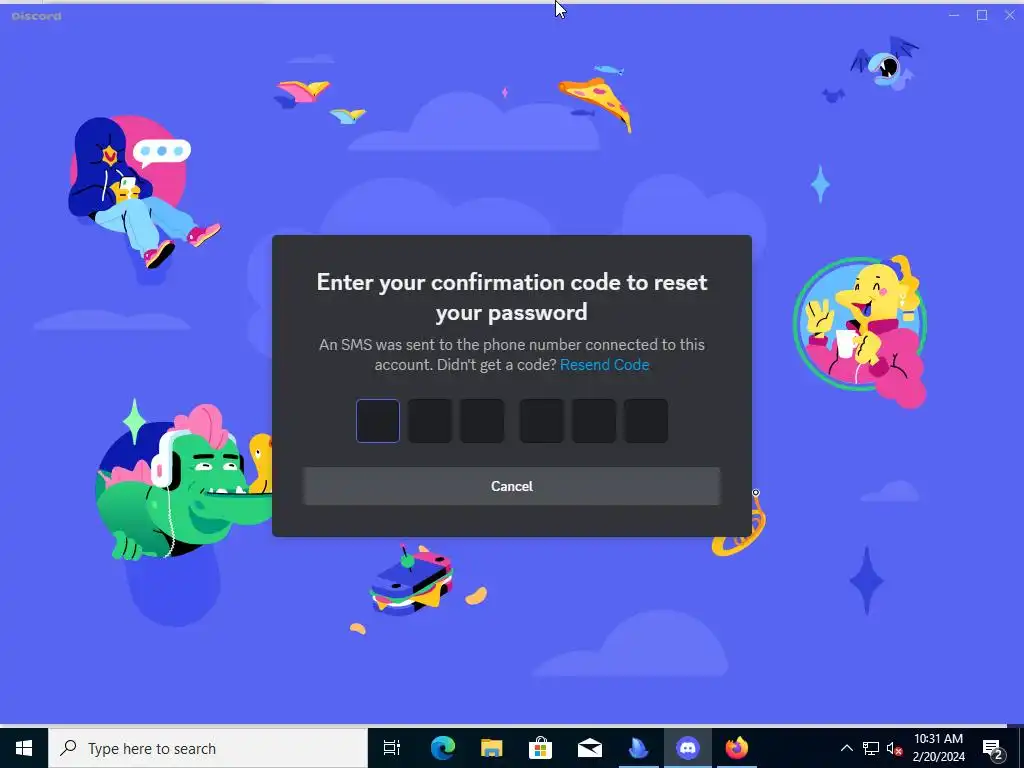Viewport: 1024px width, 768px height.
Task: Select the fourth confirmation code digit box
Action: coord(541,421)
